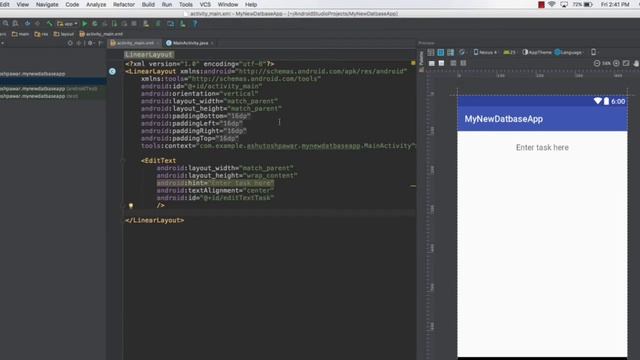Switch to MainActivity.java editor tab
640x360 pixels.
coord(190,43)
